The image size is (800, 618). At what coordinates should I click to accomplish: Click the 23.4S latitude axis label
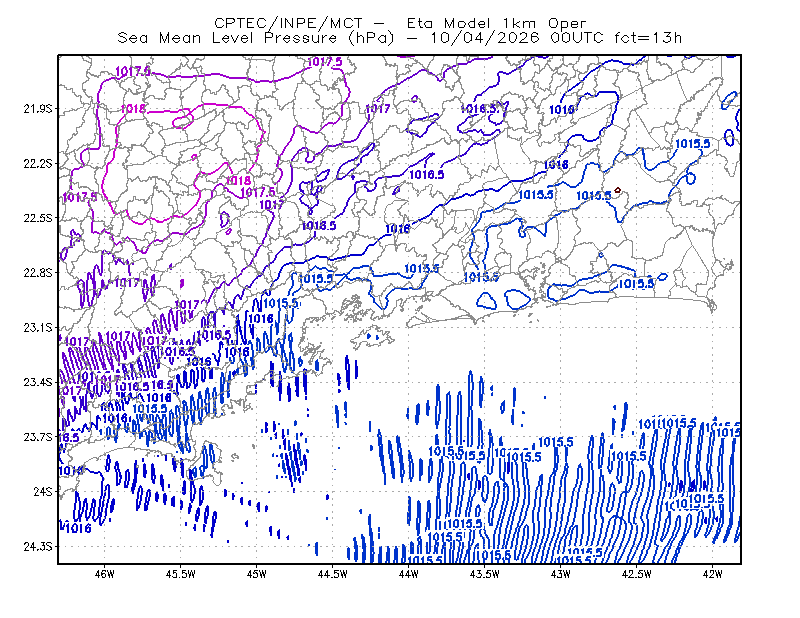[x=38, y=382]
